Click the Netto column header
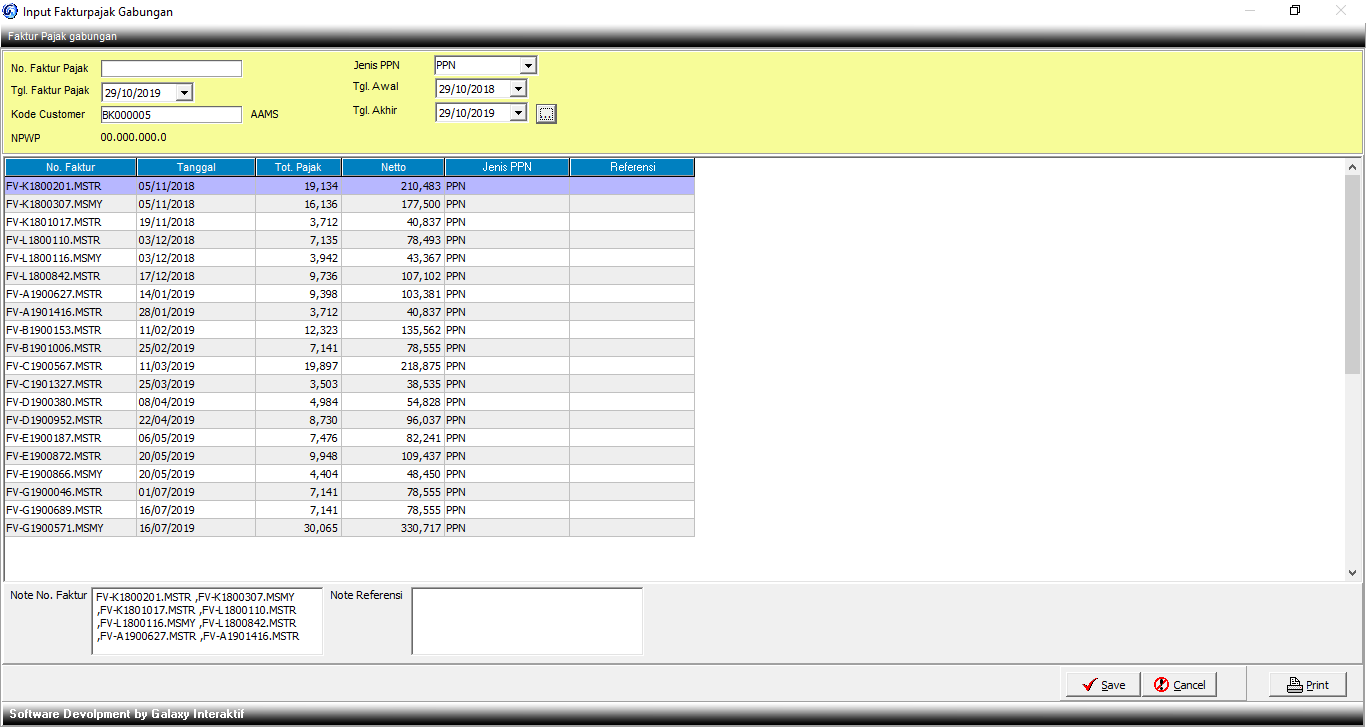This screenshot has height=728, width=1366. tap(393, 168)
